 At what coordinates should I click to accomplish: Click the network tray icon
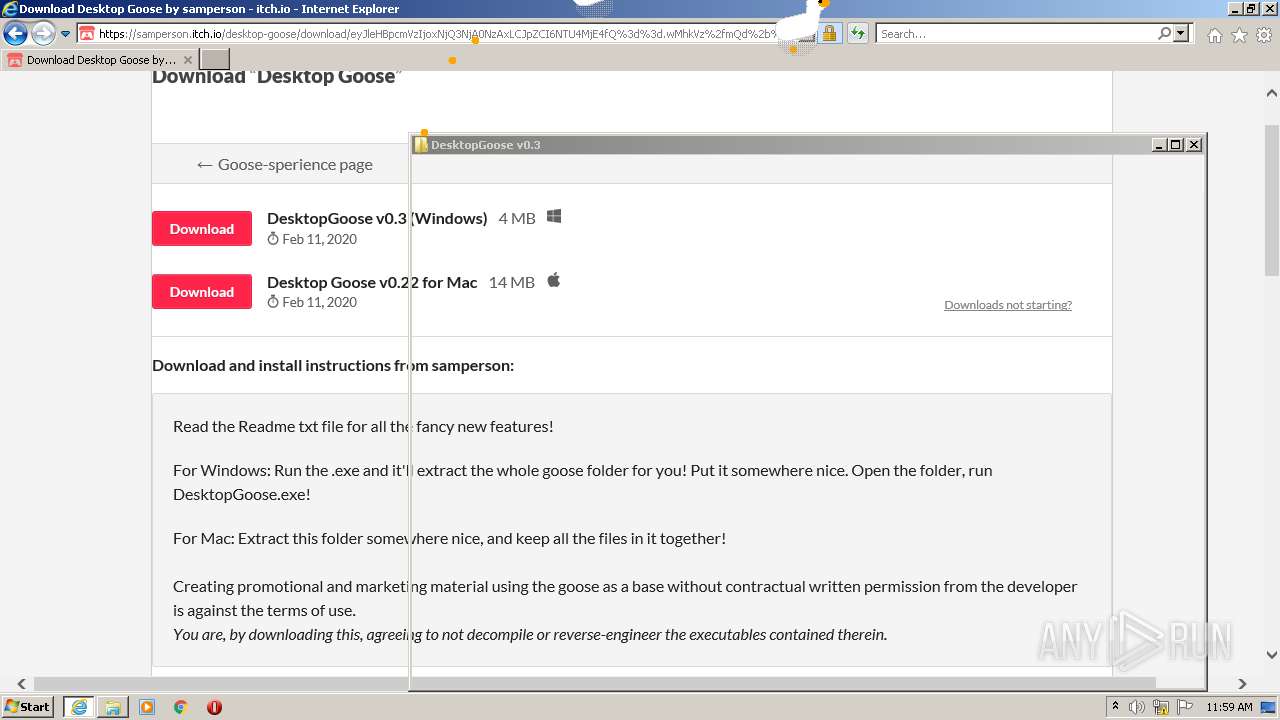coord(1161,707)
